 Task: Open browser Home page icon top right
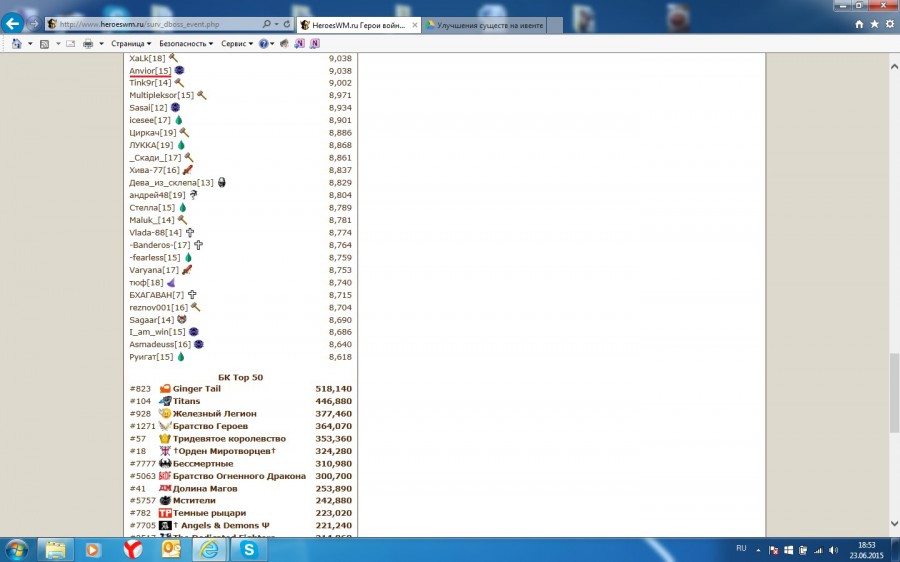pos(859,24)
